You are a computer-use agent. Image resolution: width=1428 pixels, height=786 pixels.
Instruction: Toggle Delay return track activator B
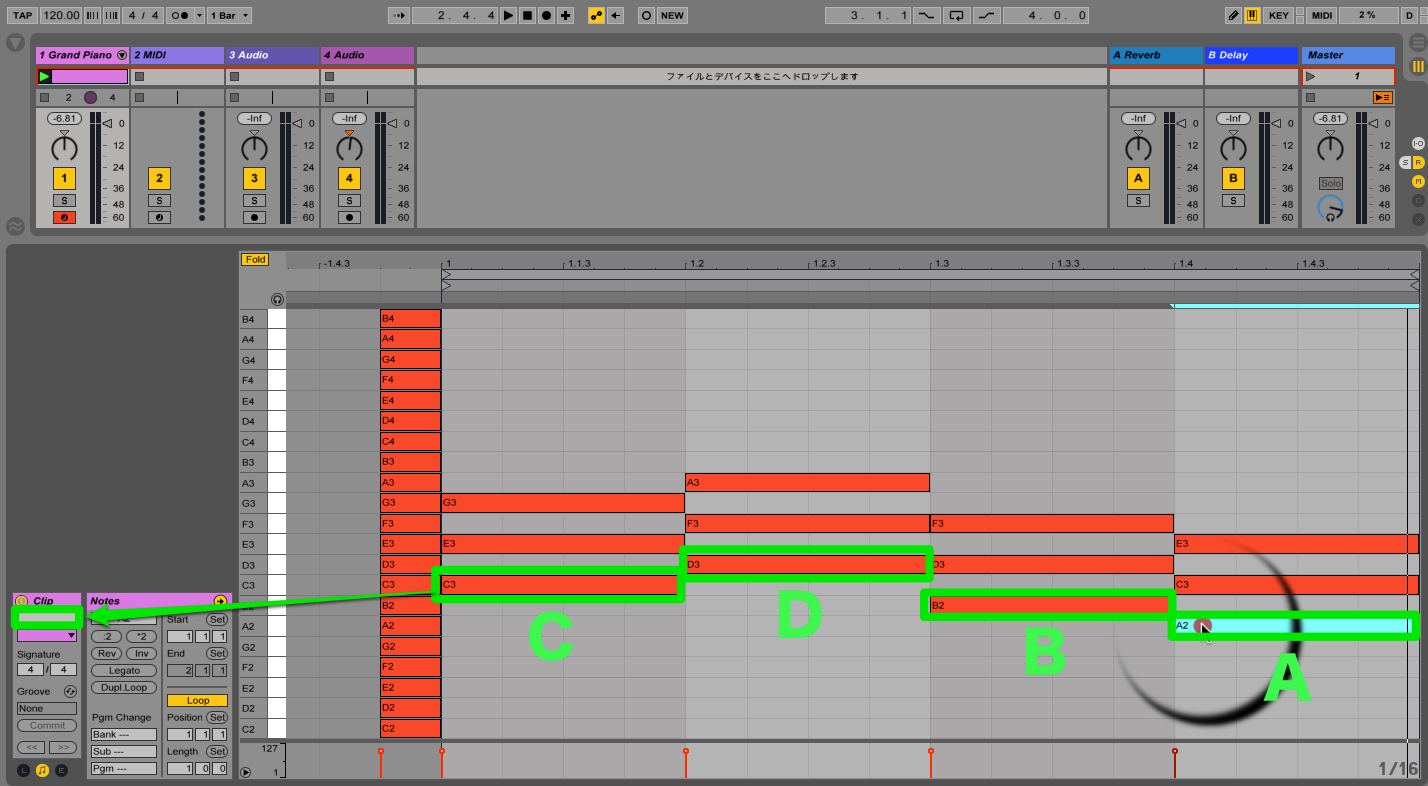coord(1233,179)
